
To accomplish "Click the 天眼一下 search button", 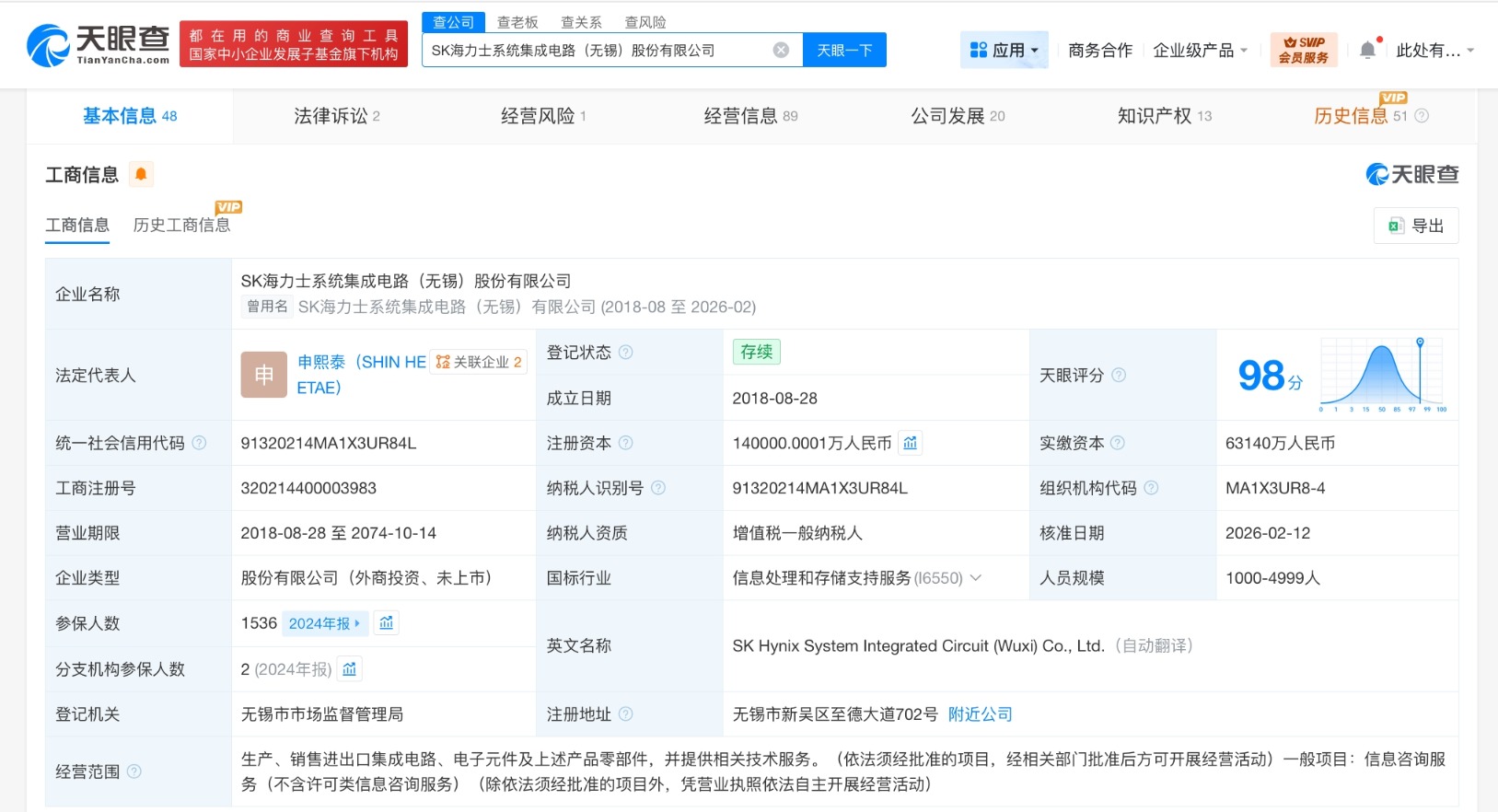I will (x=844, y=51).
